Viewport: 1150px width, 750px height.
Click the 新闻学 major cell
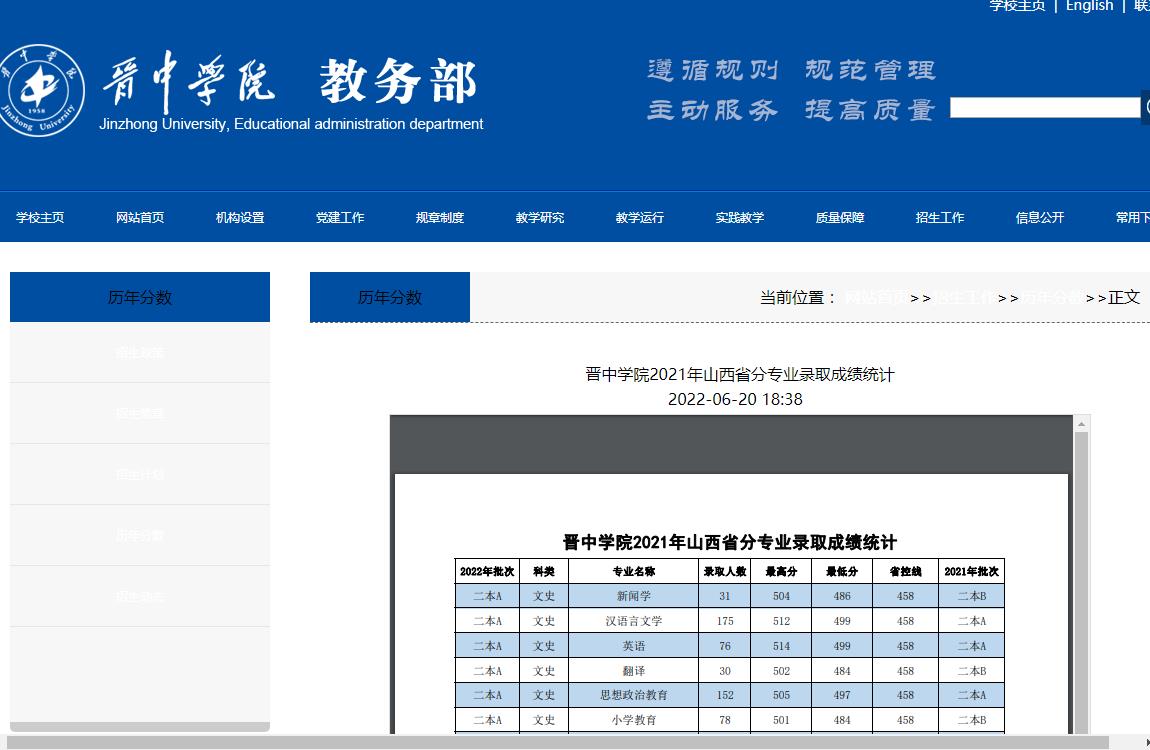pos(634,596)
